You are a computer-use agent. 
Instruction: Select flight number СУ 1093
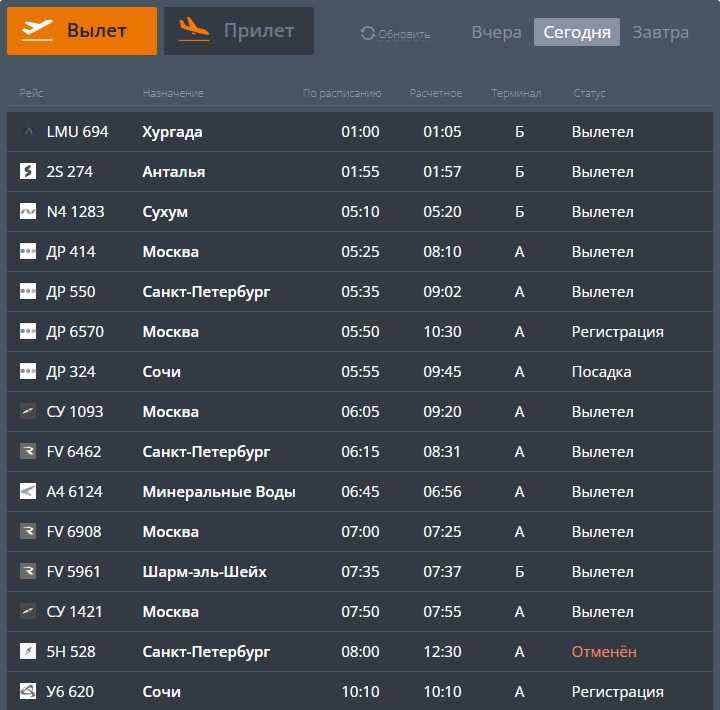[75, 412]
